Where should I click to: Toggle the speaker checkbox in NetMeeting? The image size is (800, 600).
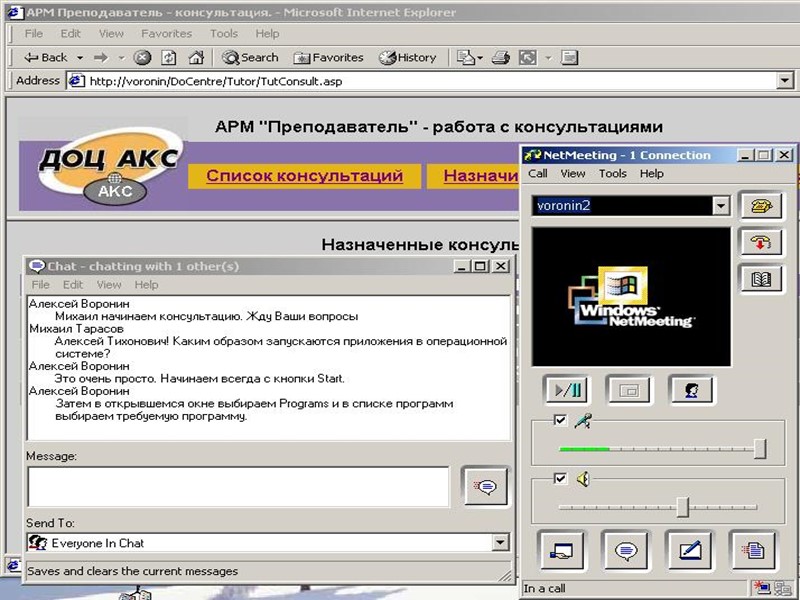tap(560, 479)
